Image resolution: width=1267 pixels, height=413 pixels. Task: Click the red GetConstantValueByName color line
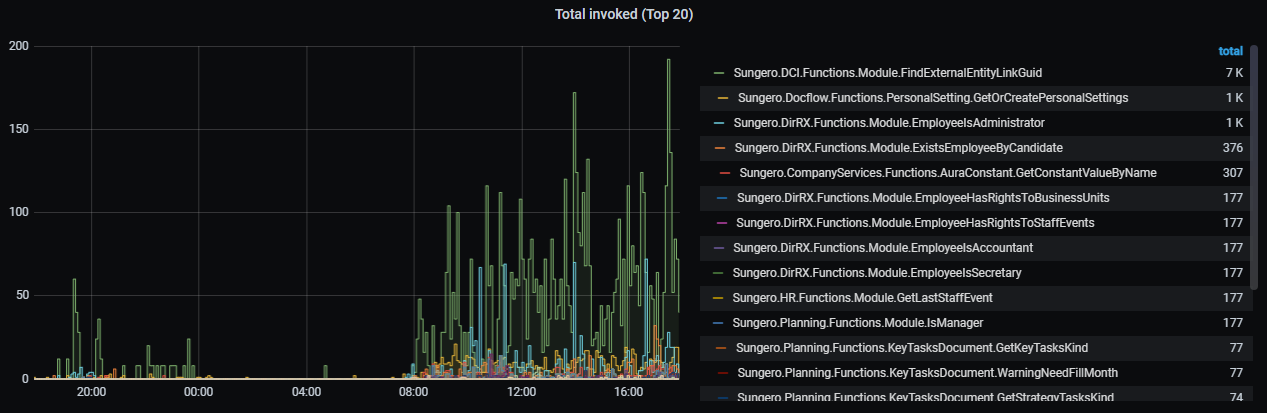click(724, 173)
